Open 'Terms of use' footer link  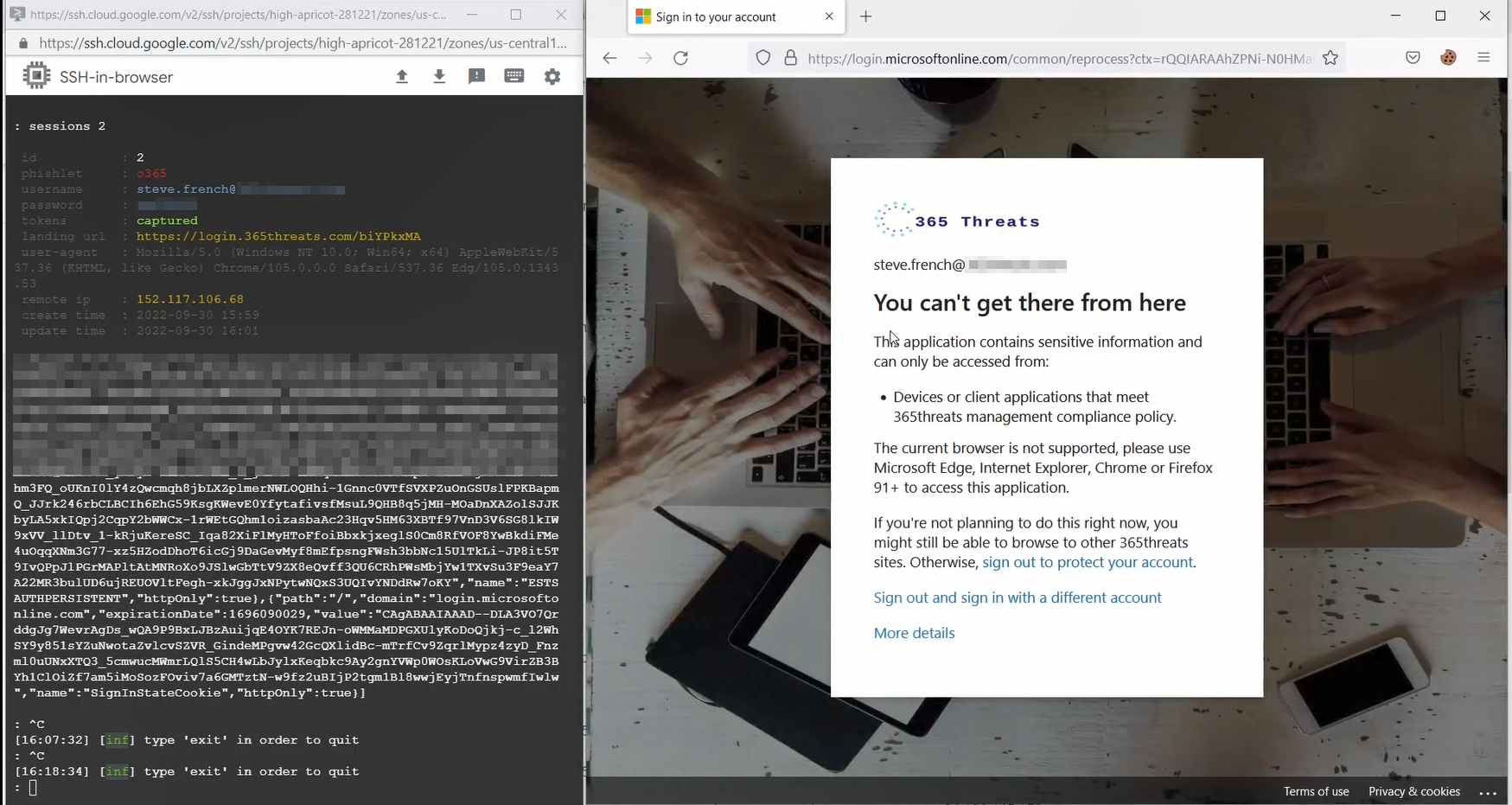[x=1316, y=791]
